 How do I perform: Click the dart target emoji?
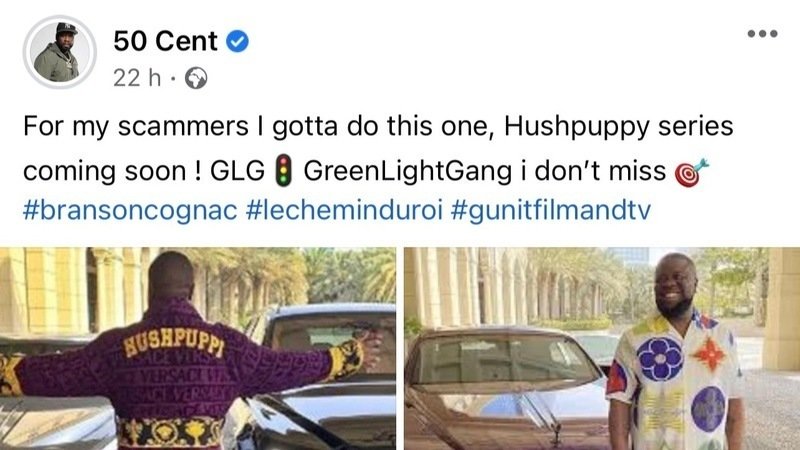point(691,172)
